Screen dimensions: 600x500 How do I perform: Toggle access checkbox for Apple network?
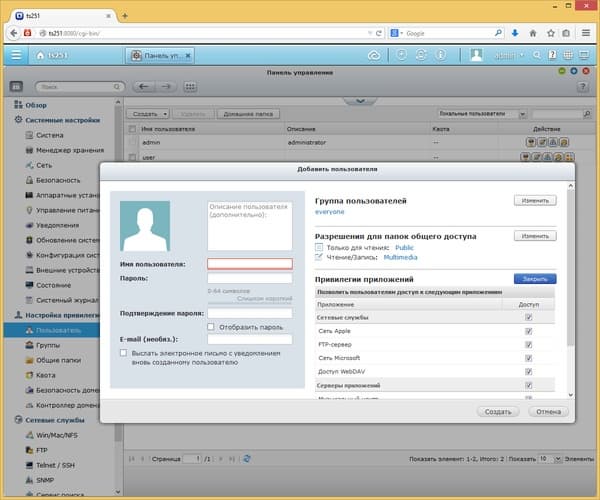point(528,331)
